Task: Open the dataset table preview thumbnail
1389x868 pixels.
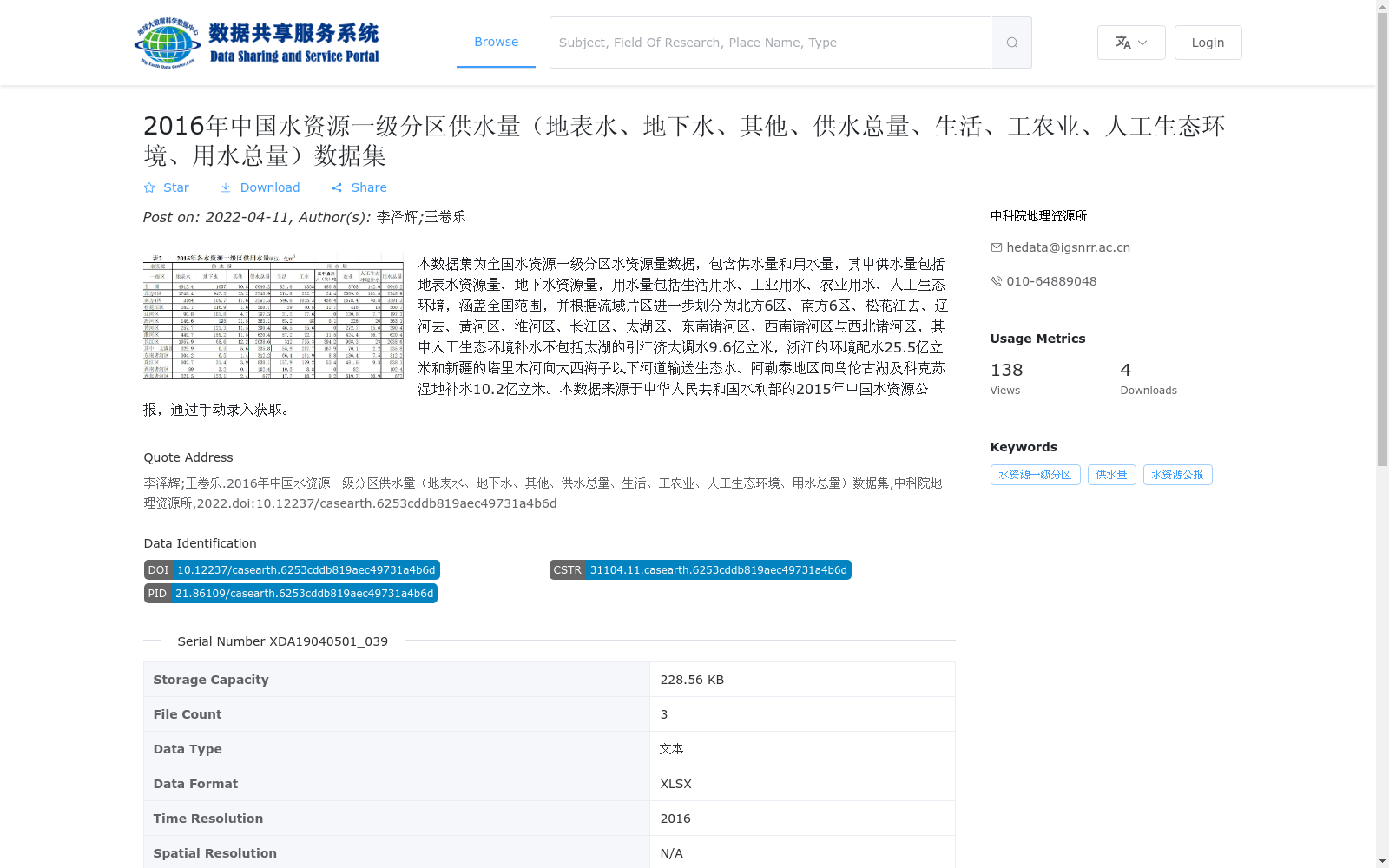Action: click(273, 317)
